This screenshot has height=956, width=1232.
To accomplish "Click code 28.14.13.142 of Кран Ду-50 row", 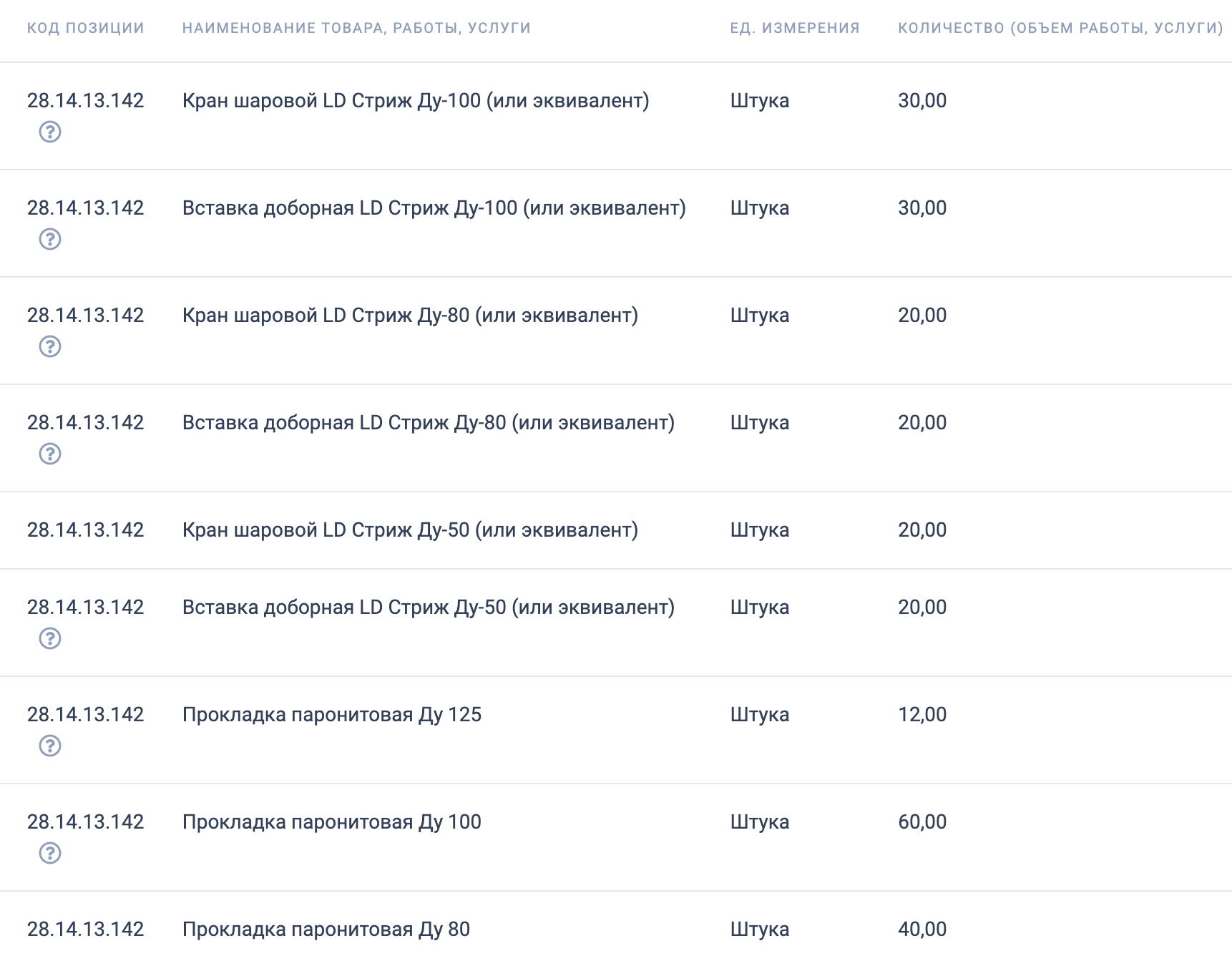I will point(86,530).
